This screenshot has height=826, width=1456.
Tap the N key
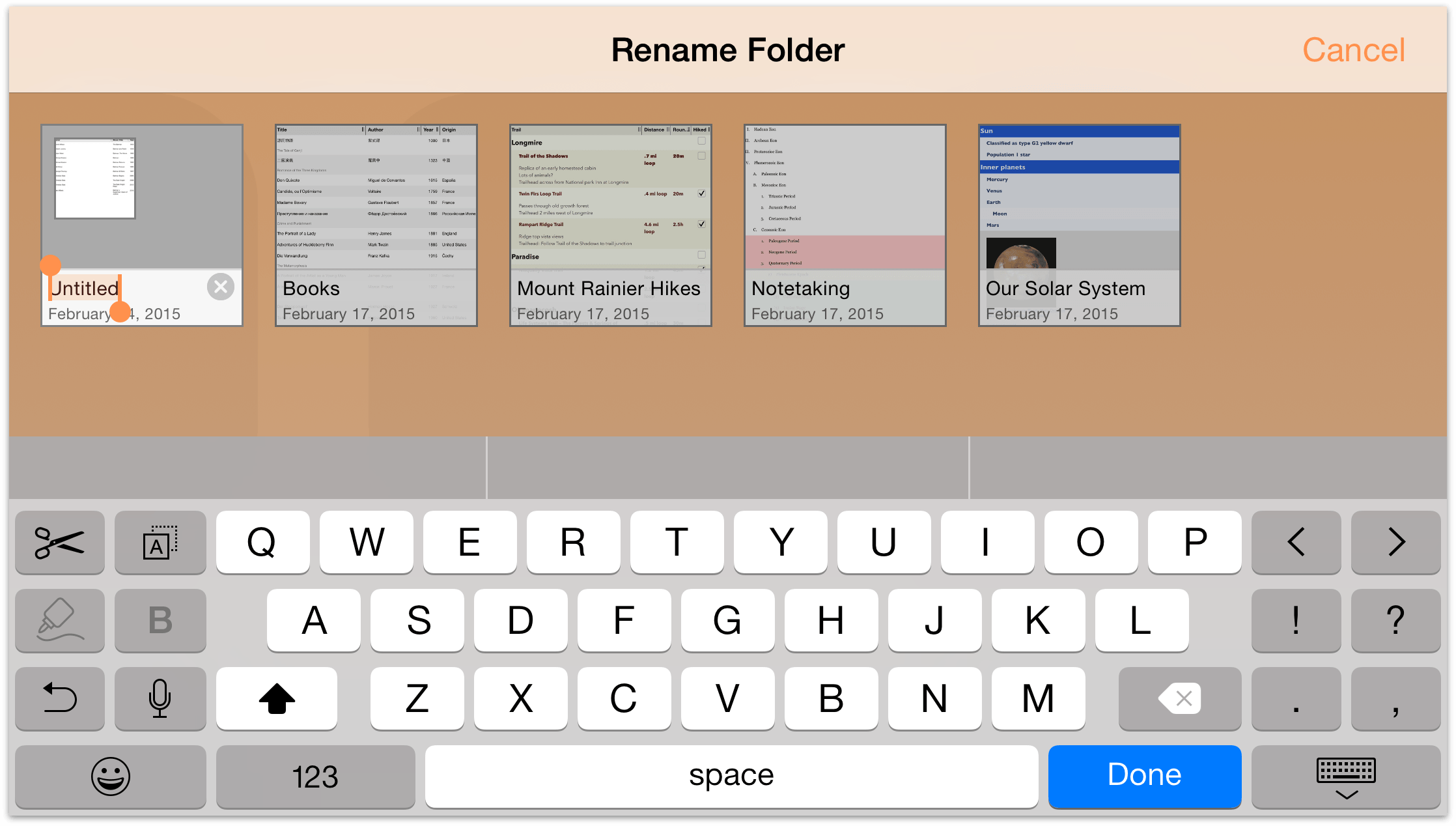click(935, 698)
